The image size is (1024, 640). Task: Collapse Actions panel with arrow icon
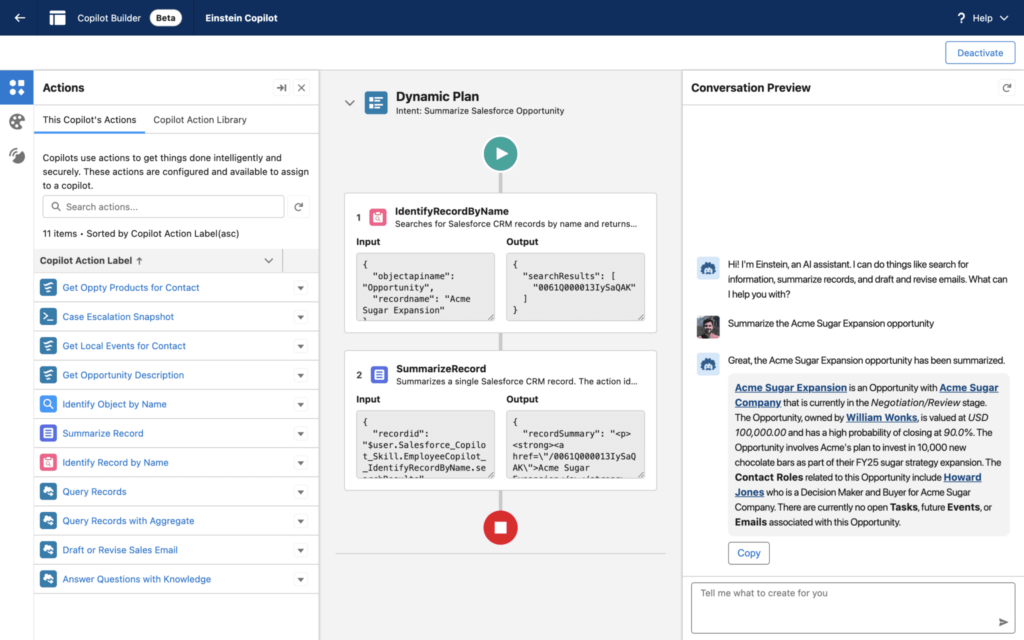(x=281, y=88)
